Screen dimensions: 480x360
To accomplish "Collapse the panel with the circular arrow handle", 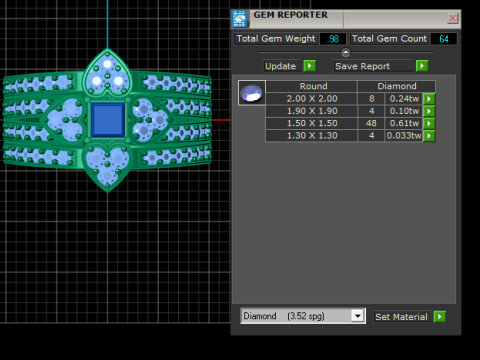I will (x=346, y=52).
